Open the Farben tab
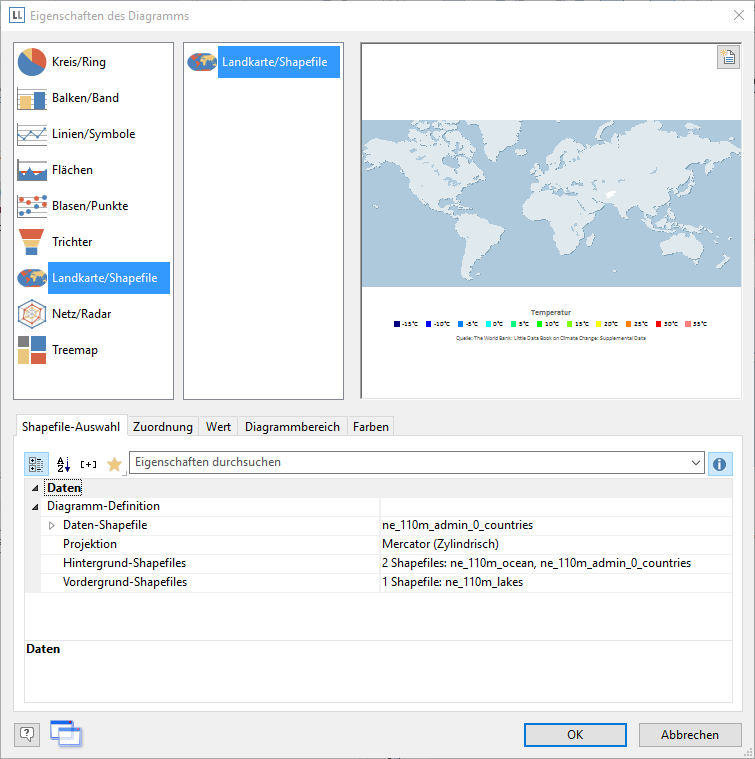 (371, 427)
